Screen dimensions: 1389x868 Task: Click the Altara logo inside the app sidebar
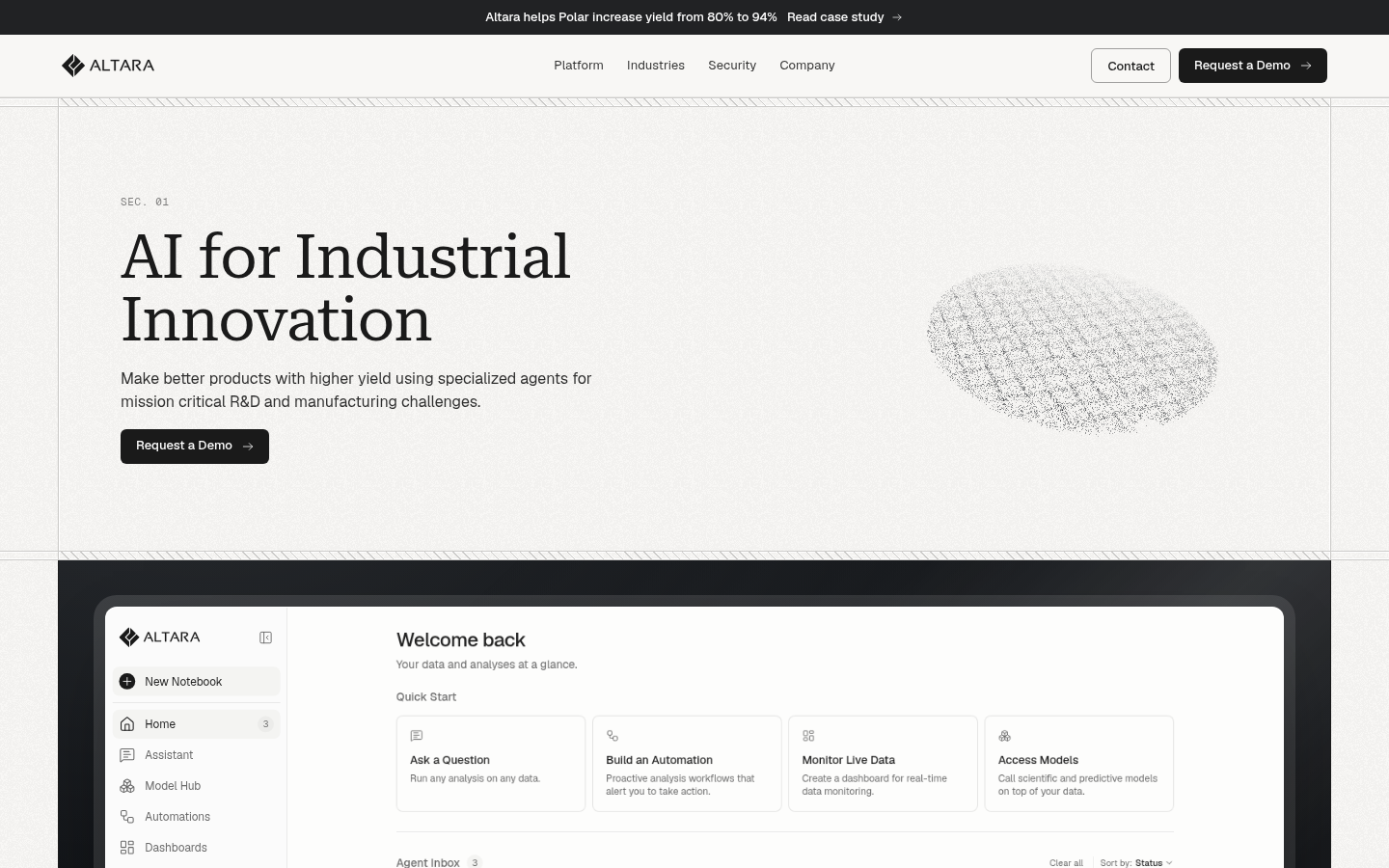160,637
